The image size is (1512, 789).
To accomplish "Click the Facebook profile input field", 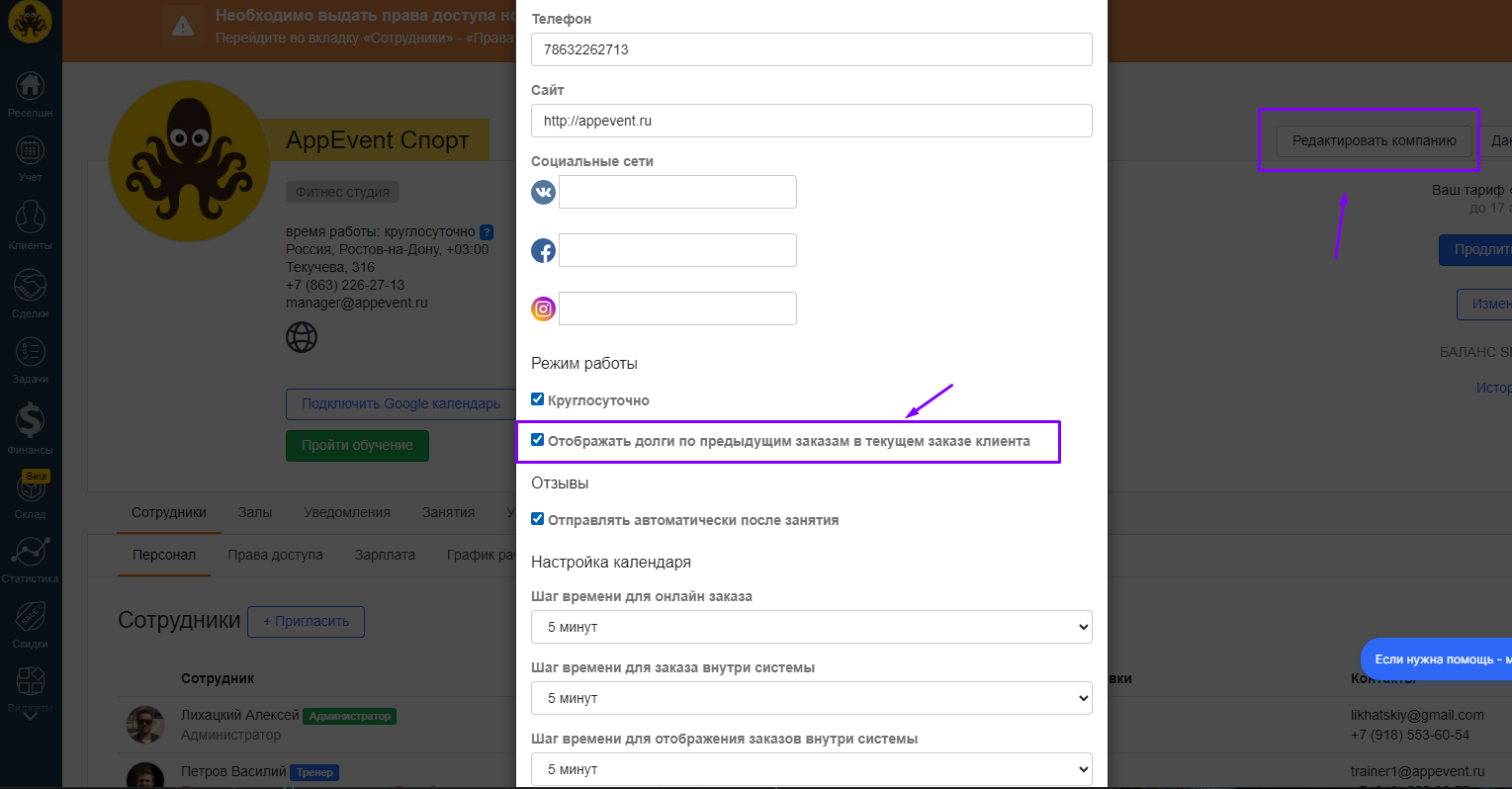I will 677,250.
